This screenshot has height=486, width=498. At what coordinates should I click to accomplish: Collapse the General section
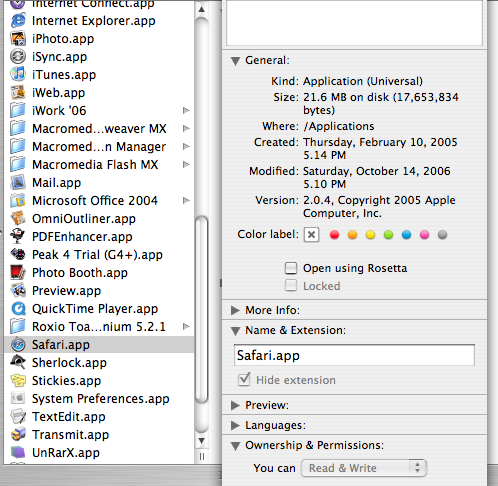(235, 61)
